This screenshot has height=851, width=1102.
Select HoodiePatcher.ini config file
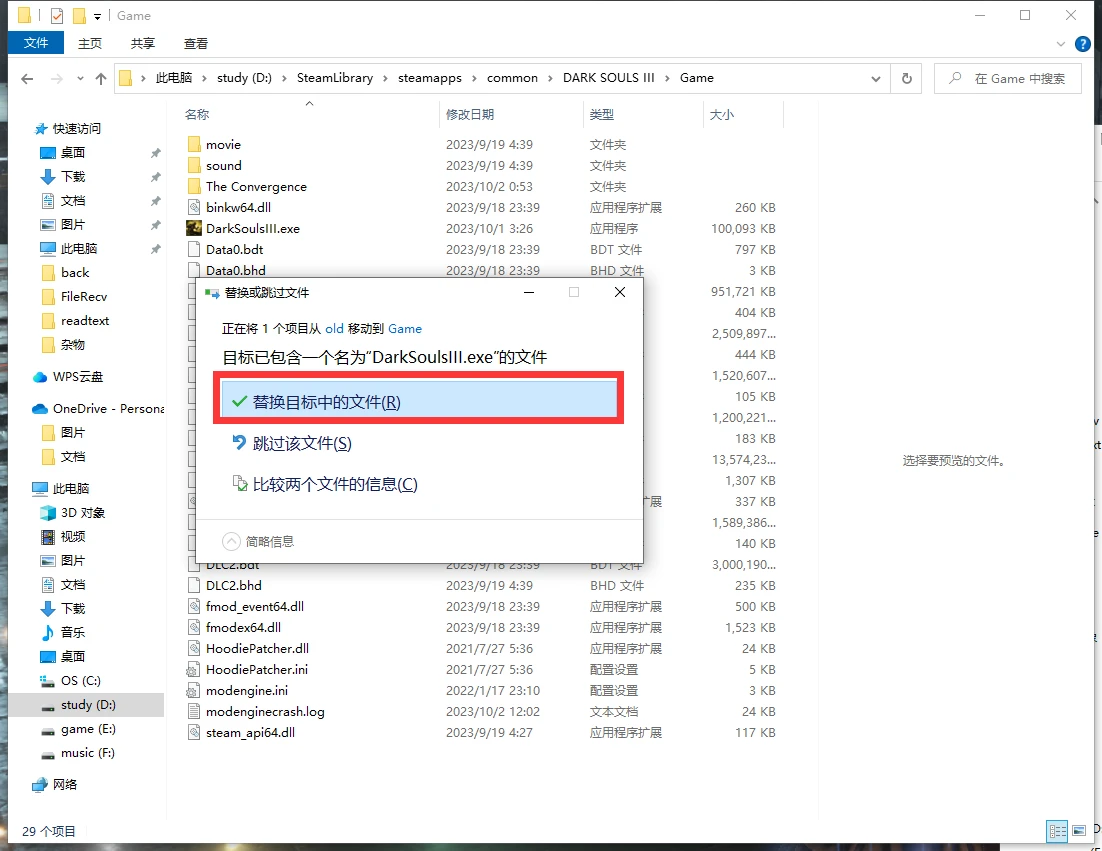[x=257, y=670]
